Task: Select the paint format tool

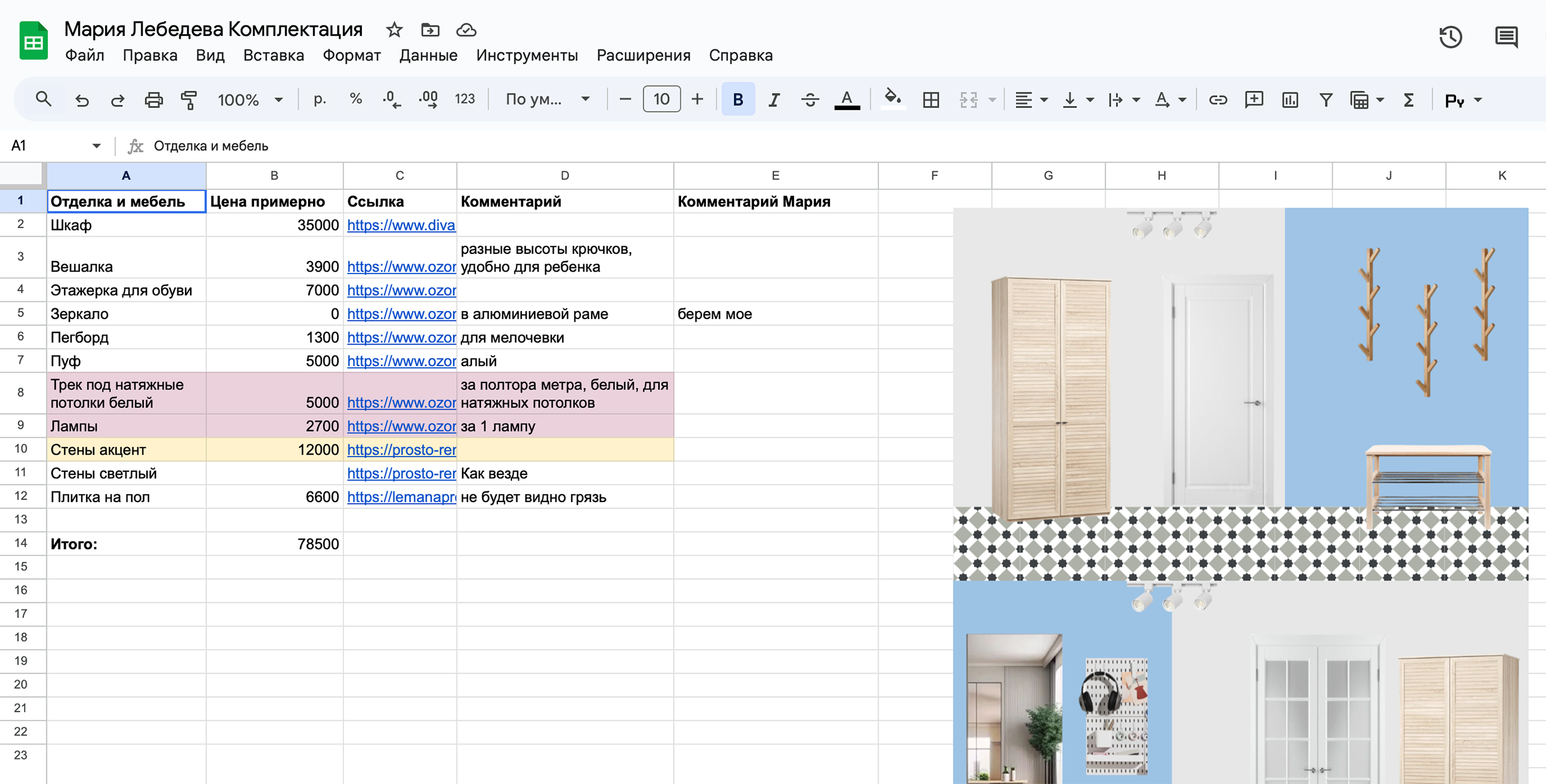Action: (x=189, y=99)
